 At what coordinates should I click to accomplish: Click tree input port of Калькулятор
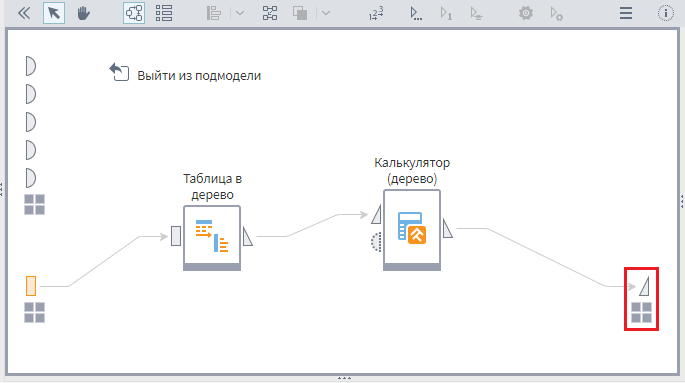click(x=376, y=214)
